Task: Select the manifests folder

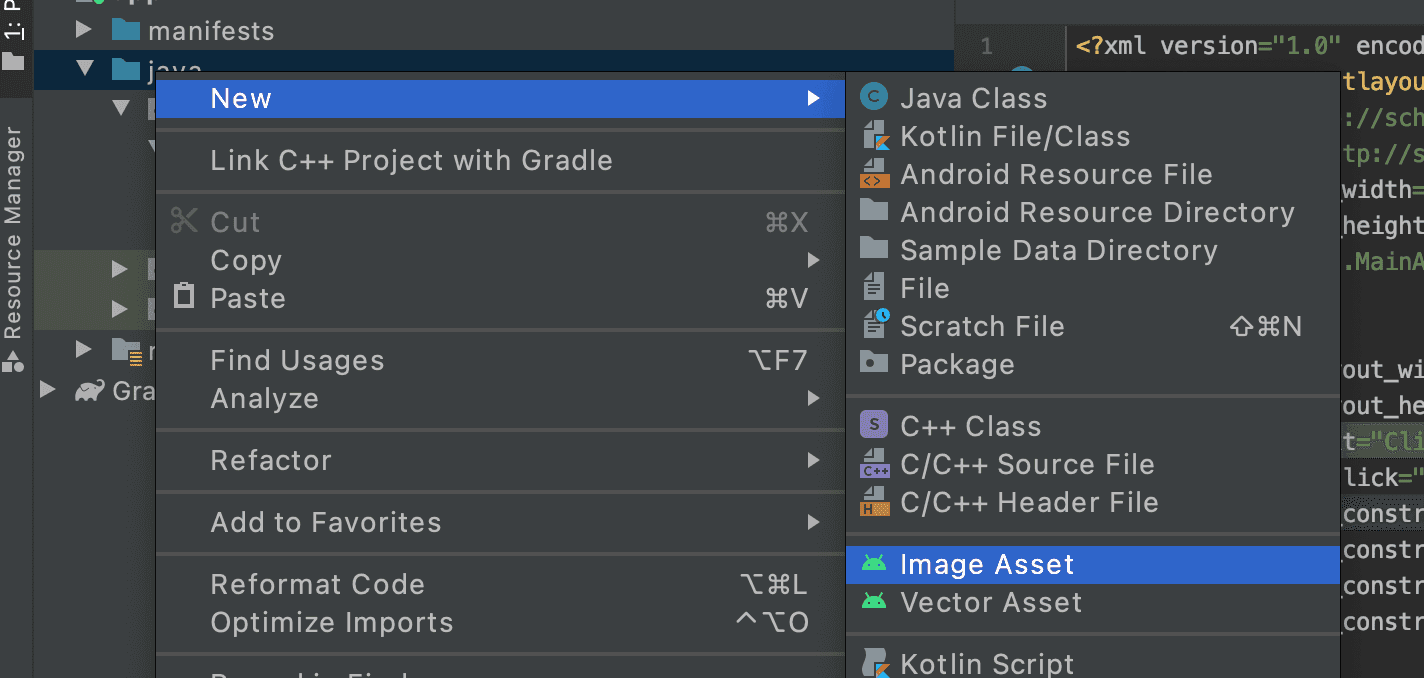Action: tap(210, 31)
